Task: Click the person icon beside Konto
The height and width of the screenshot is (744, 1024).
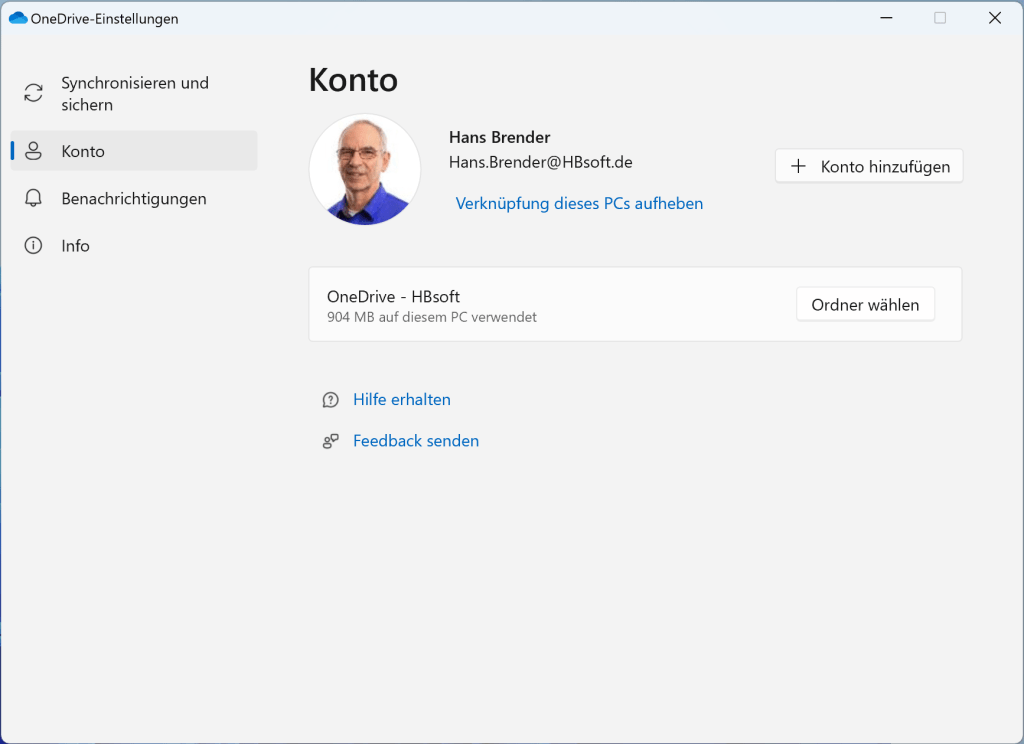Action: point(33,151)
